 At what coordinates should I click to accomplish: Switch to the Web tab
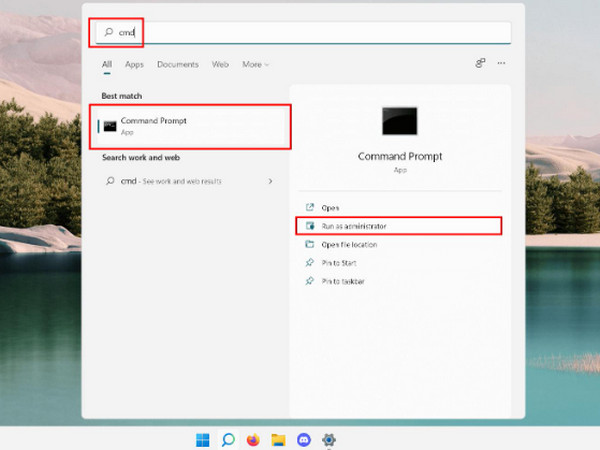[220, 64]
